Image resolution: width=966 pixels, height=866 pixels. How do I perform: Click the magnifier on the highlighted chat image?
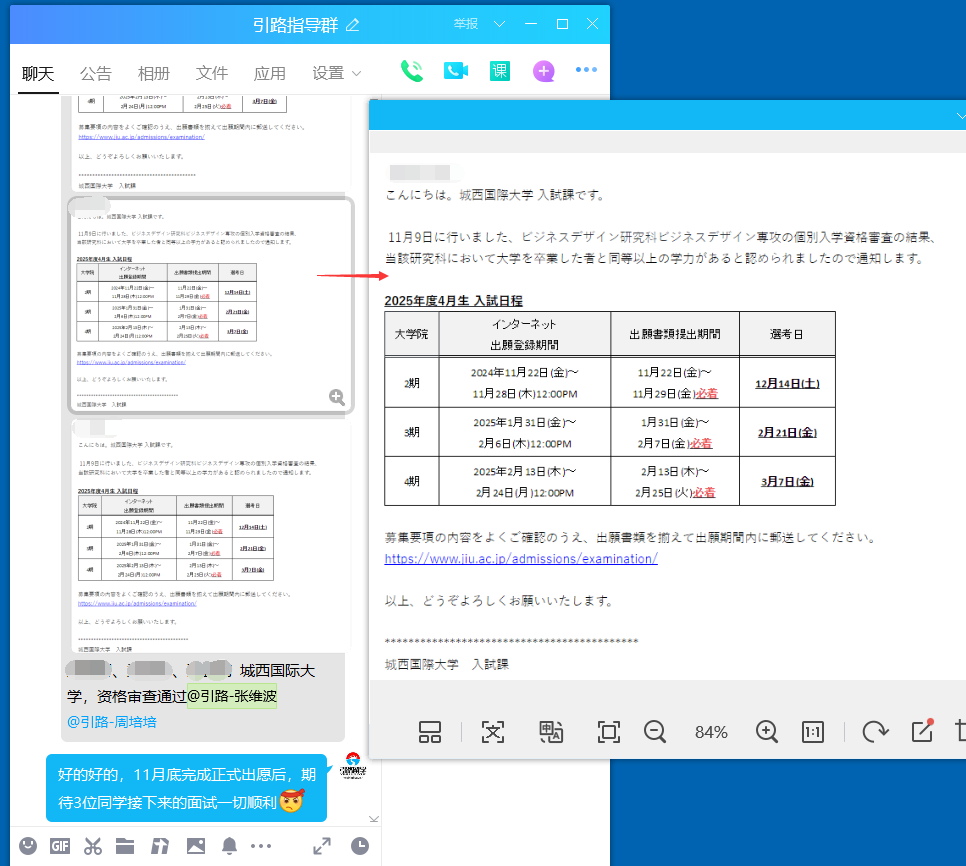(x=336, y=397)
